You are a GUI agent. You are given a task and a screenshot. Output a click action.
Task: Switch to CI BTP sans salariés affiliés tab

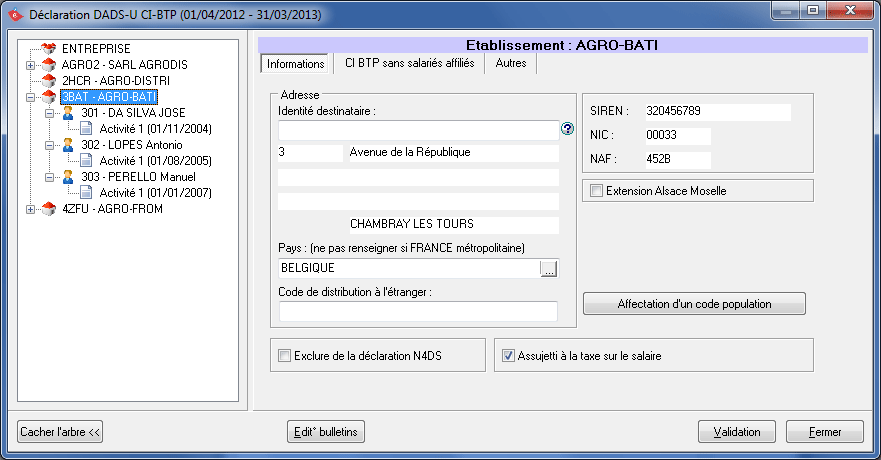point(408,63)
